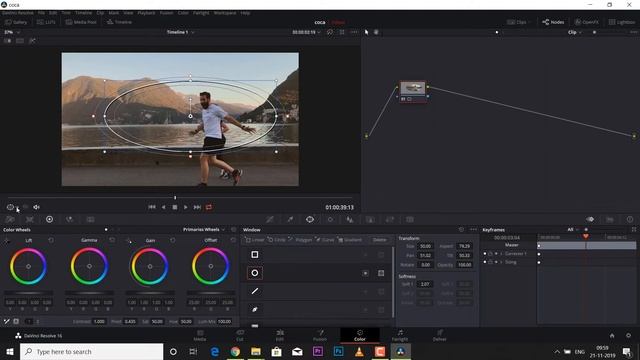Open the Color Wheels palette target icon
The width and height of the screenshot is (640, 360).
[x=49, y=219]
